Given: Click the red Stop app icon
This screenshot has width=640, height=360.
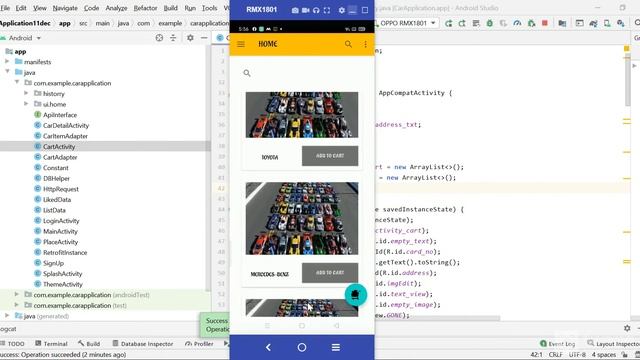Looking at the screenshot, I should coord(544,23).
